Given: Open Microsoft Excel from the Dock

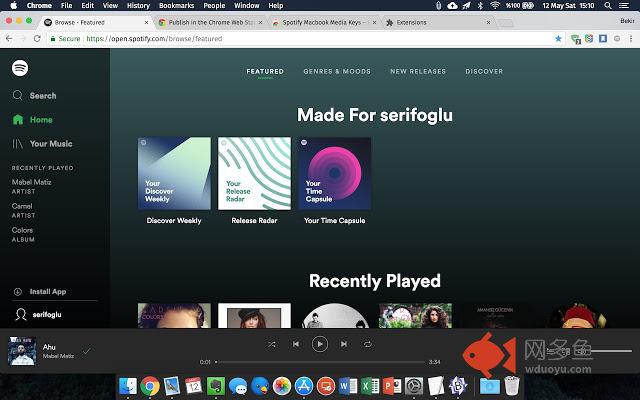Looking at the screenshot, I should [x=370, y=386].
